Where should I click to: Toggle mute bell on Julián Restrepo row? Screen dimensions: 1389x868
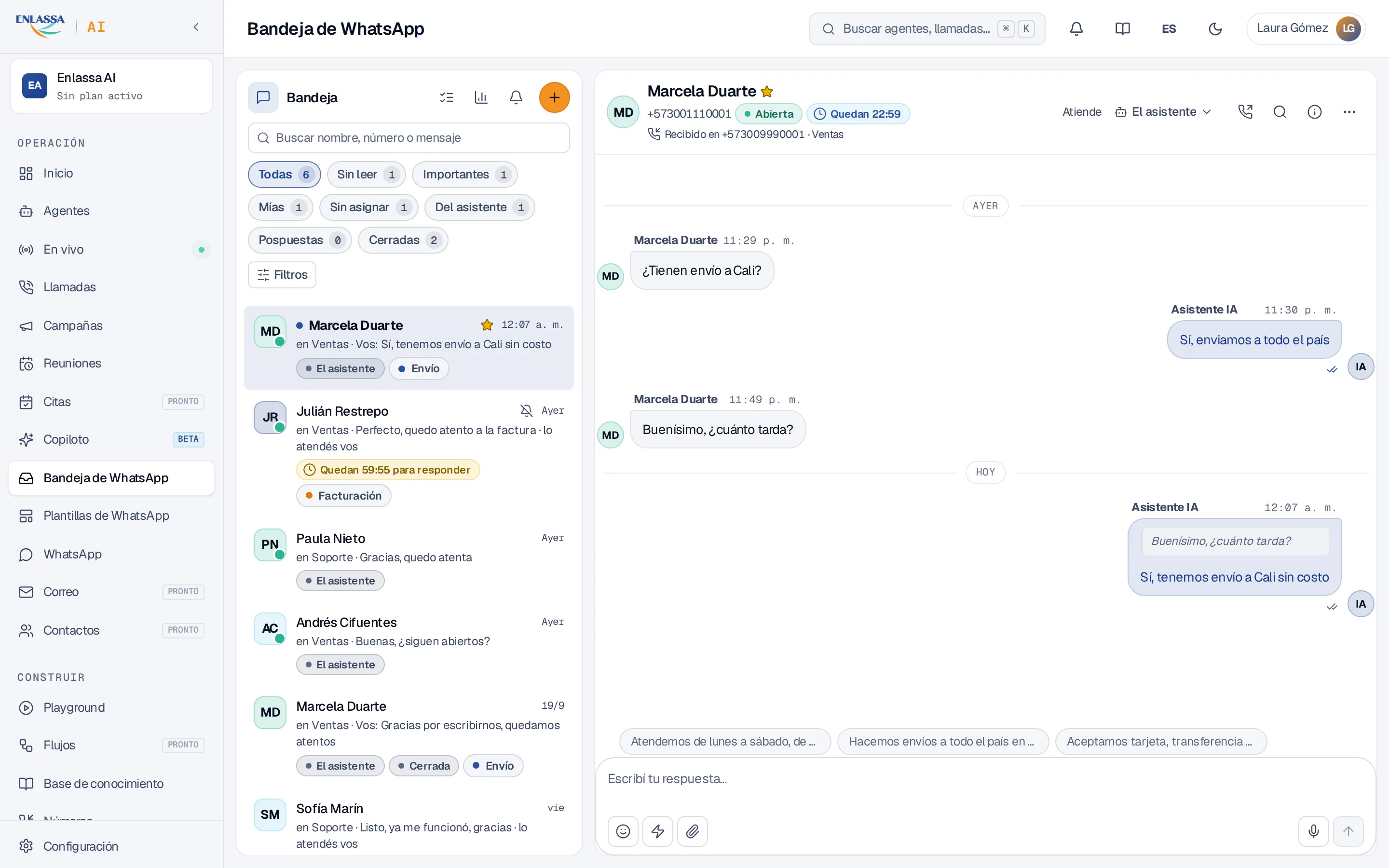[x=526, y=410]
